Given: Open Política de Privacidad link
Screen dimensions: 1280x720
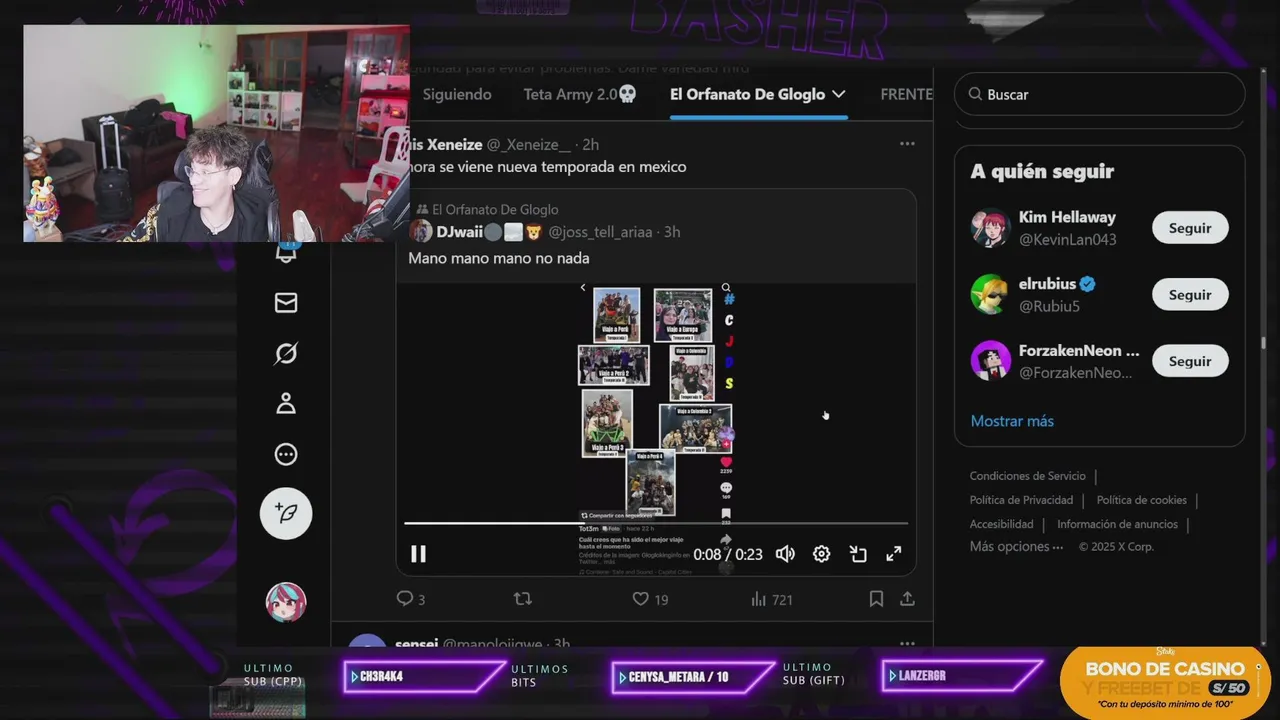Looking at the screenshot, I should click(x=1021, y=500).
